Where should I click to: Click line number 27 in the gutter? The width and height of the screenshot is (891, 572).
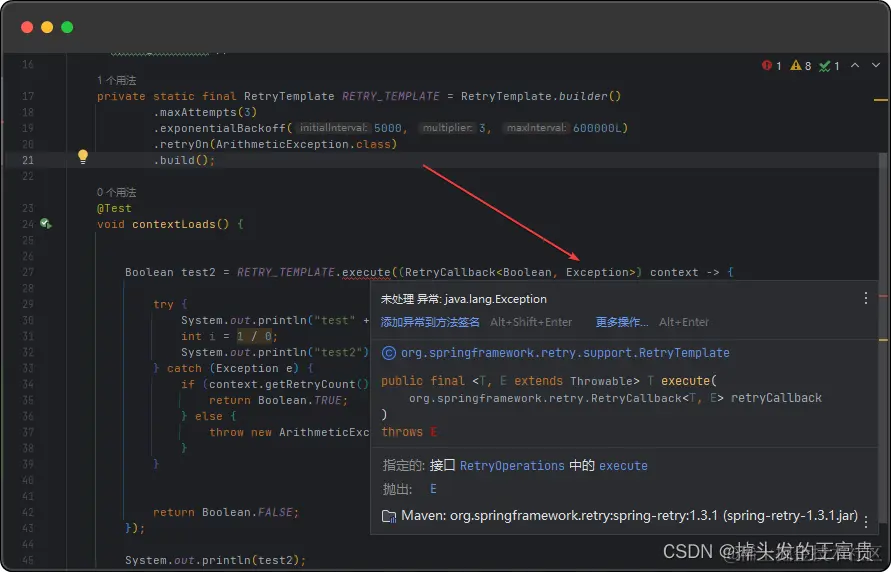27,272
